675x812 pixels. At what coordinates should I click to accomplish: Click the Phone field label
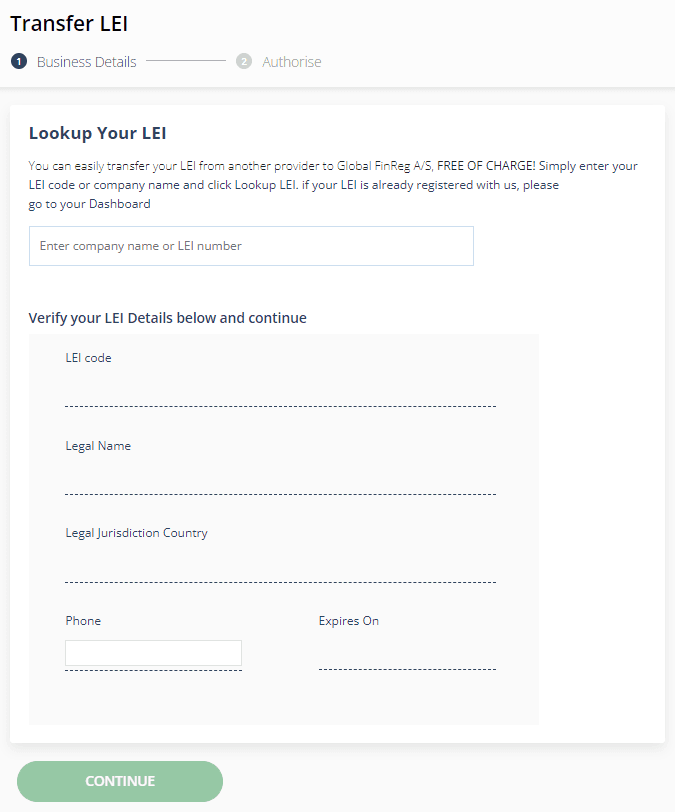pos(83,621)
